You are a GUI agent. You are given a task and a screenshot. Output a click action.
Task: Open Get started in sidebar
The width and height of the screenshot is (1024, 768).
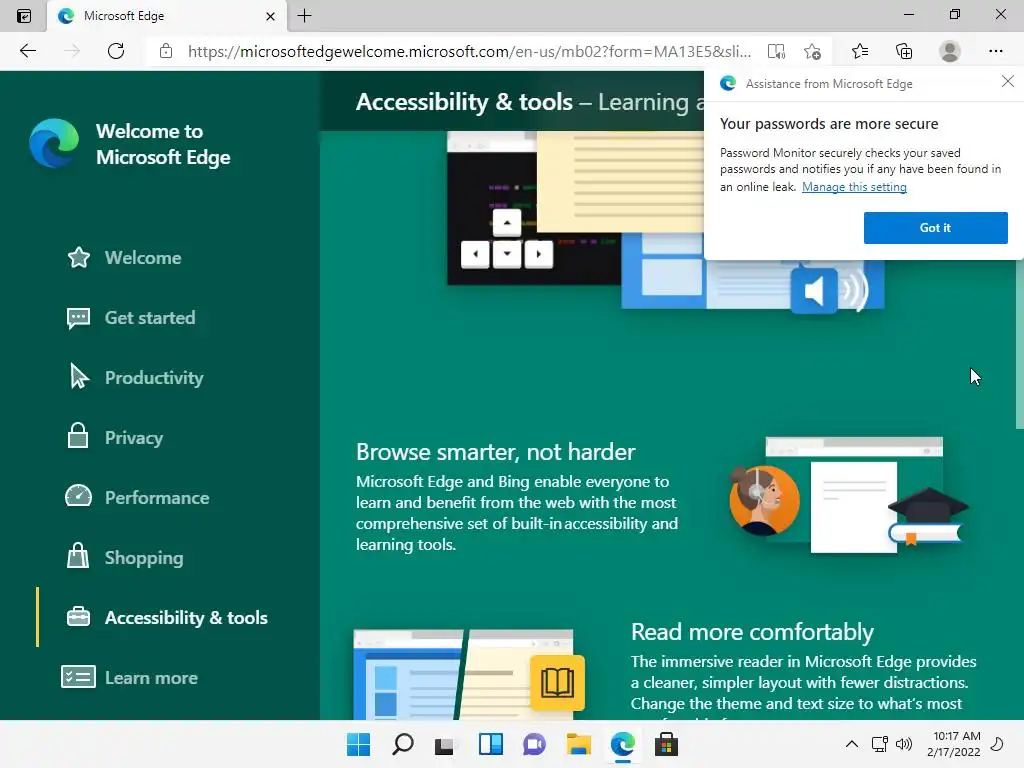click(x=131, y=317)
